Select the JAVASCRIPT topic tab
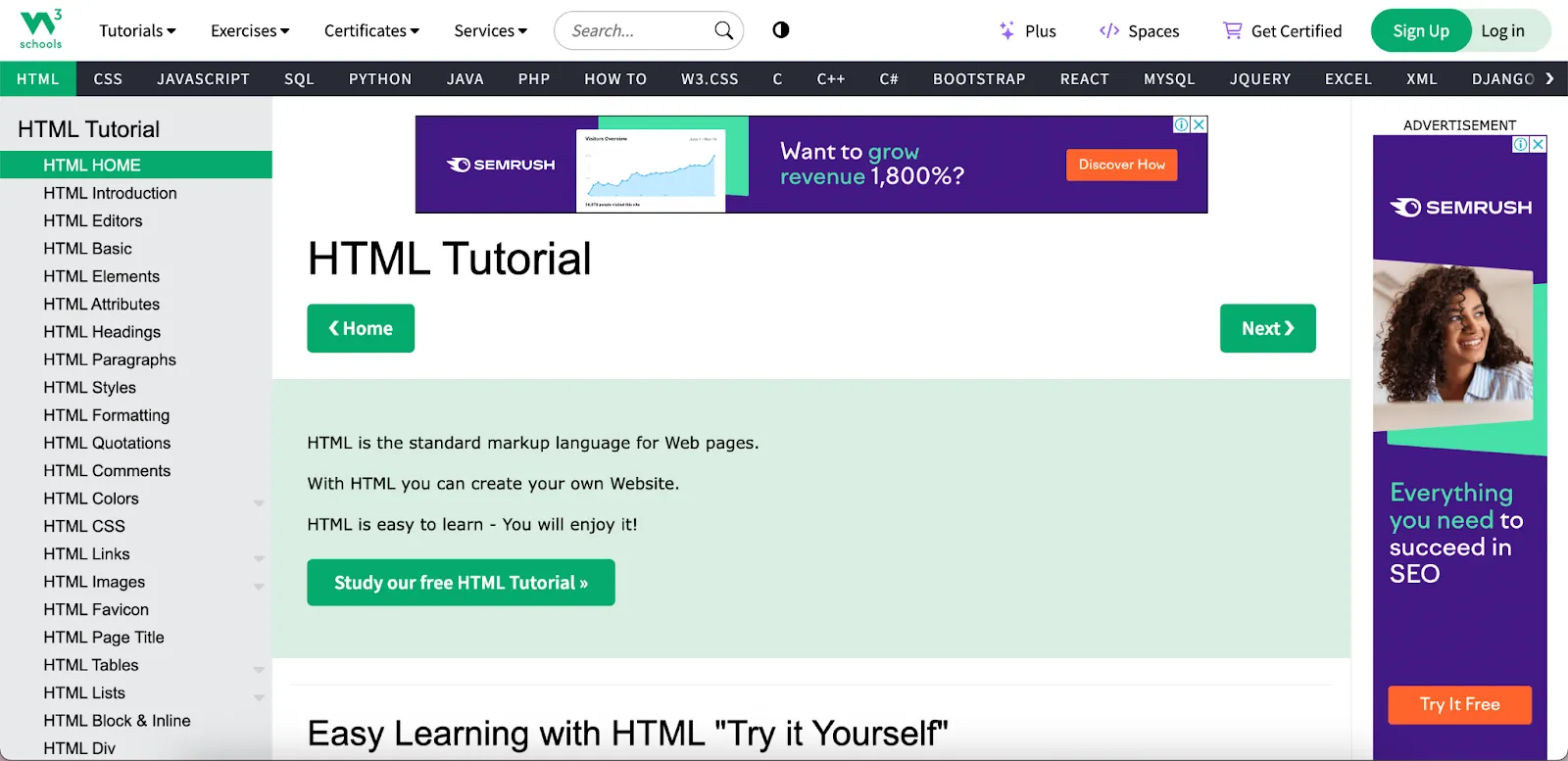 click(x=203, y=78)
